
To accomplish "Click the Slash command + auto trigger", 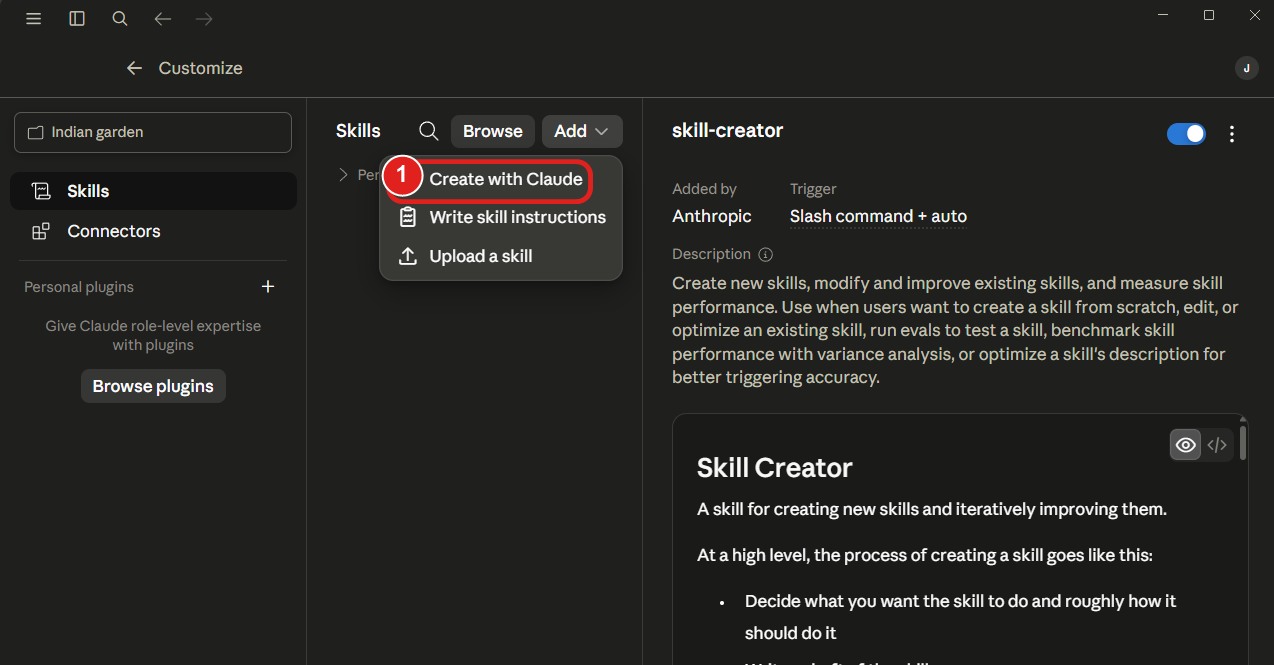I will click(878, 216).
